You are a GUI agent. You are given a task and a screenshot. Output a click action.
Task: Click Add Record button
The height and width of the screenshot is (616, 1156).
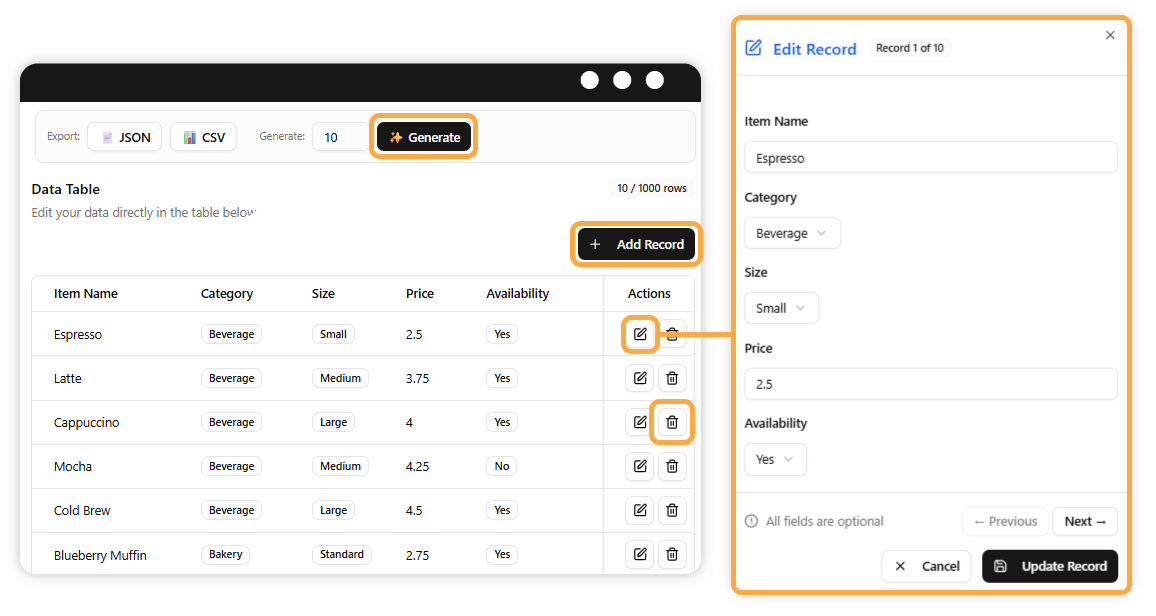(636, 244)
